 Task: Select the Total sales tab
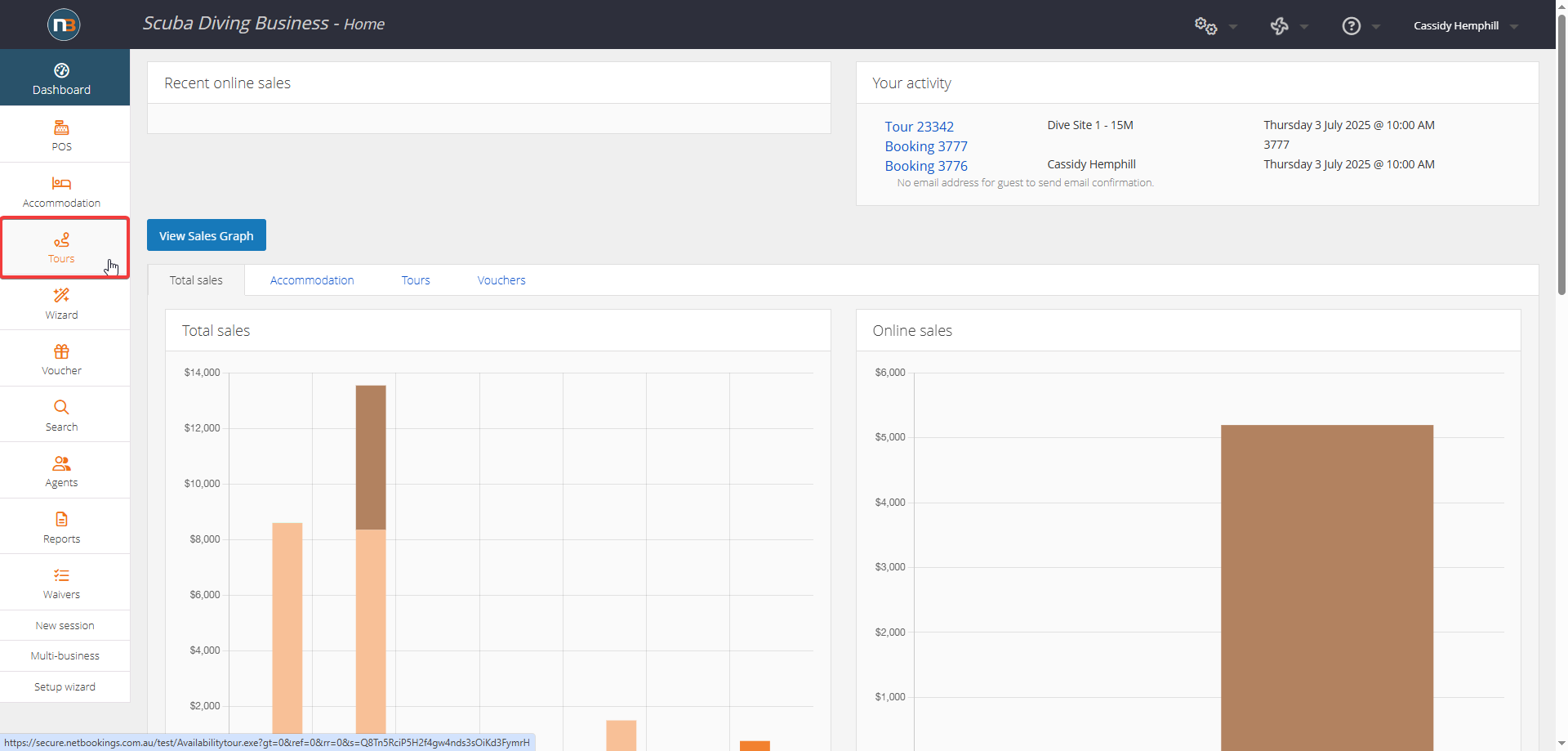click(x=196, y=280)
